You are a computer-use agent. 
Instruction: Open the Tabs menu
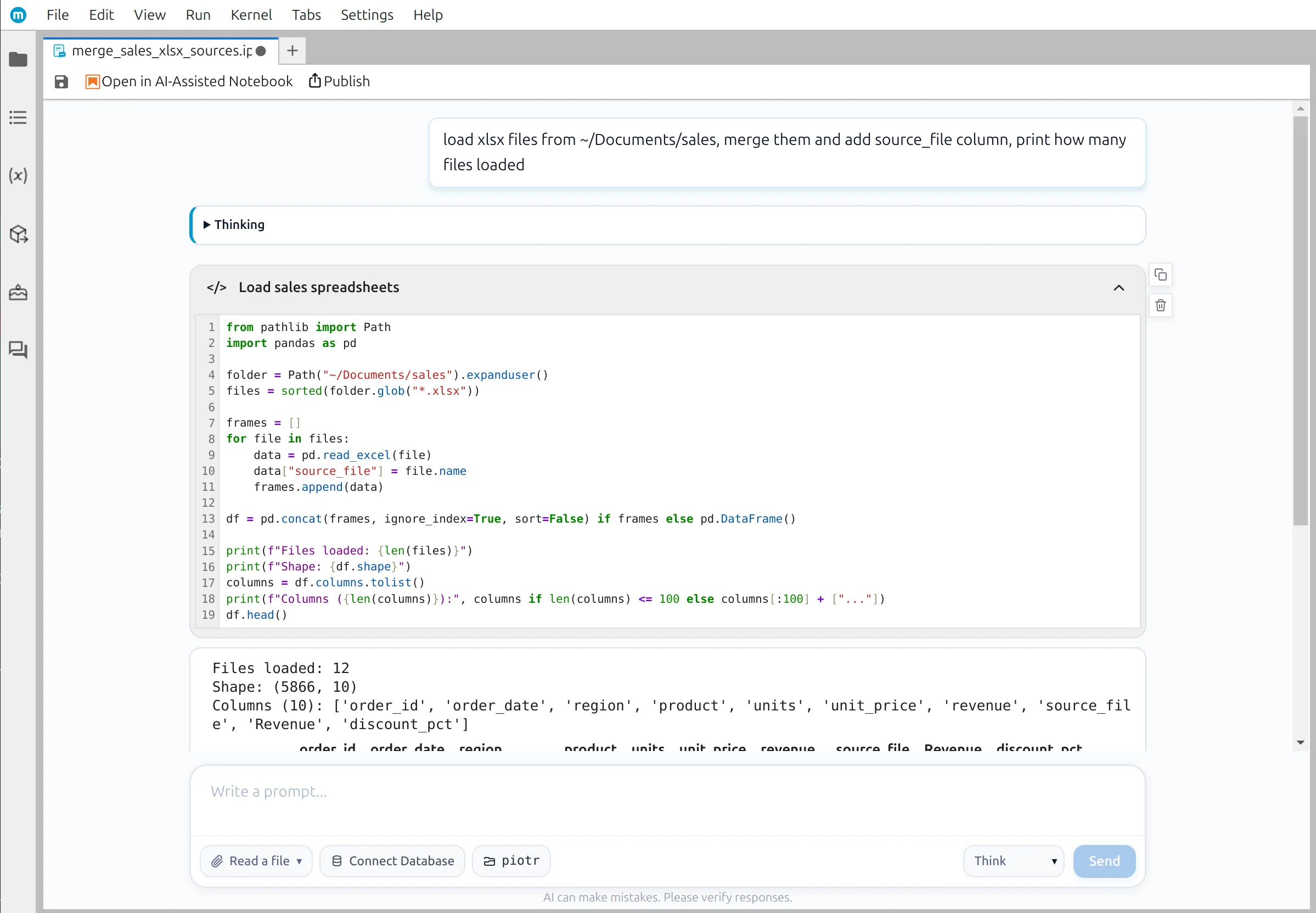pyautogui.click(x=306, y=15)
